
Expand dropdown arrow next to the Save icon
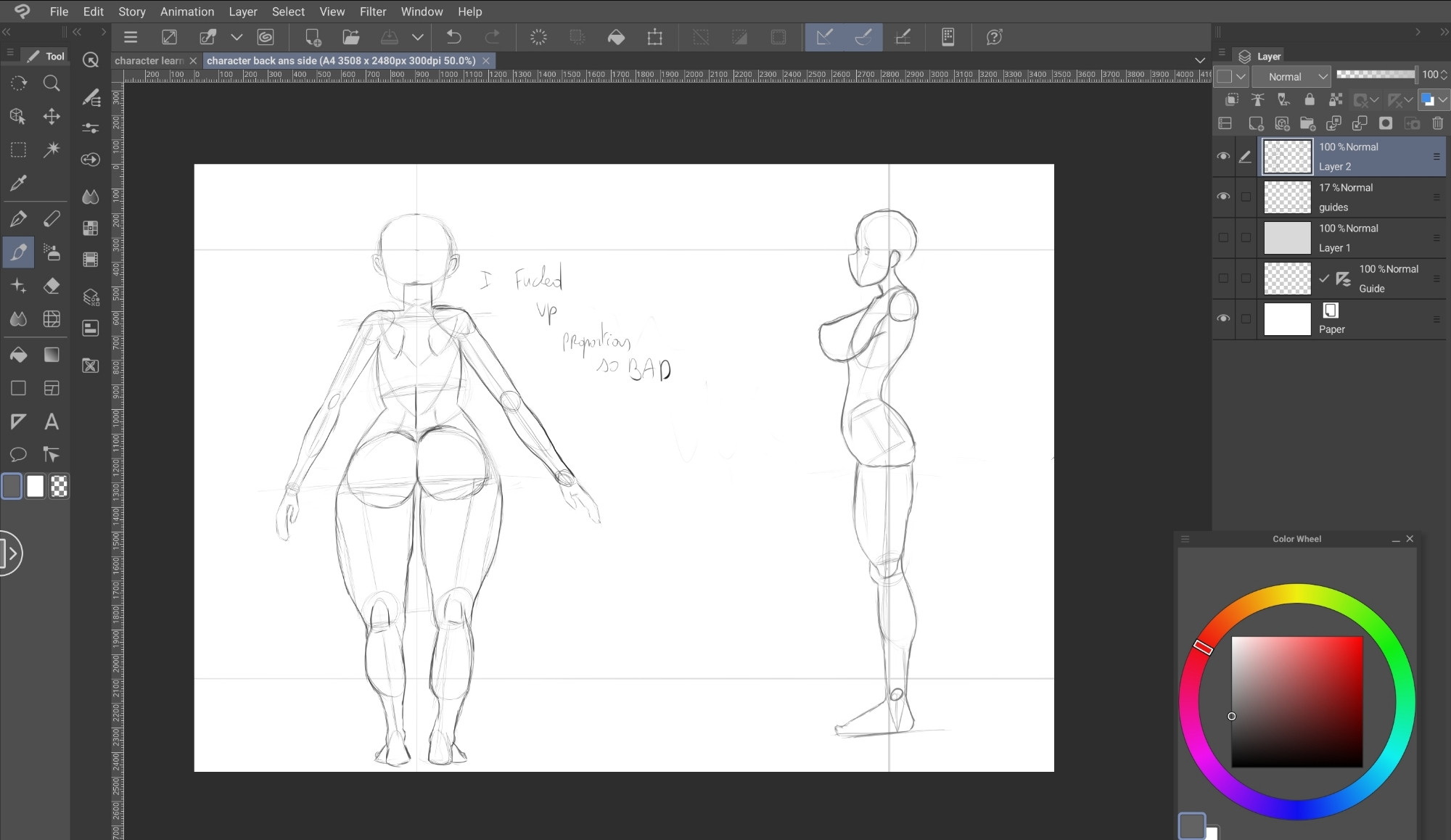tap(418, 37)
